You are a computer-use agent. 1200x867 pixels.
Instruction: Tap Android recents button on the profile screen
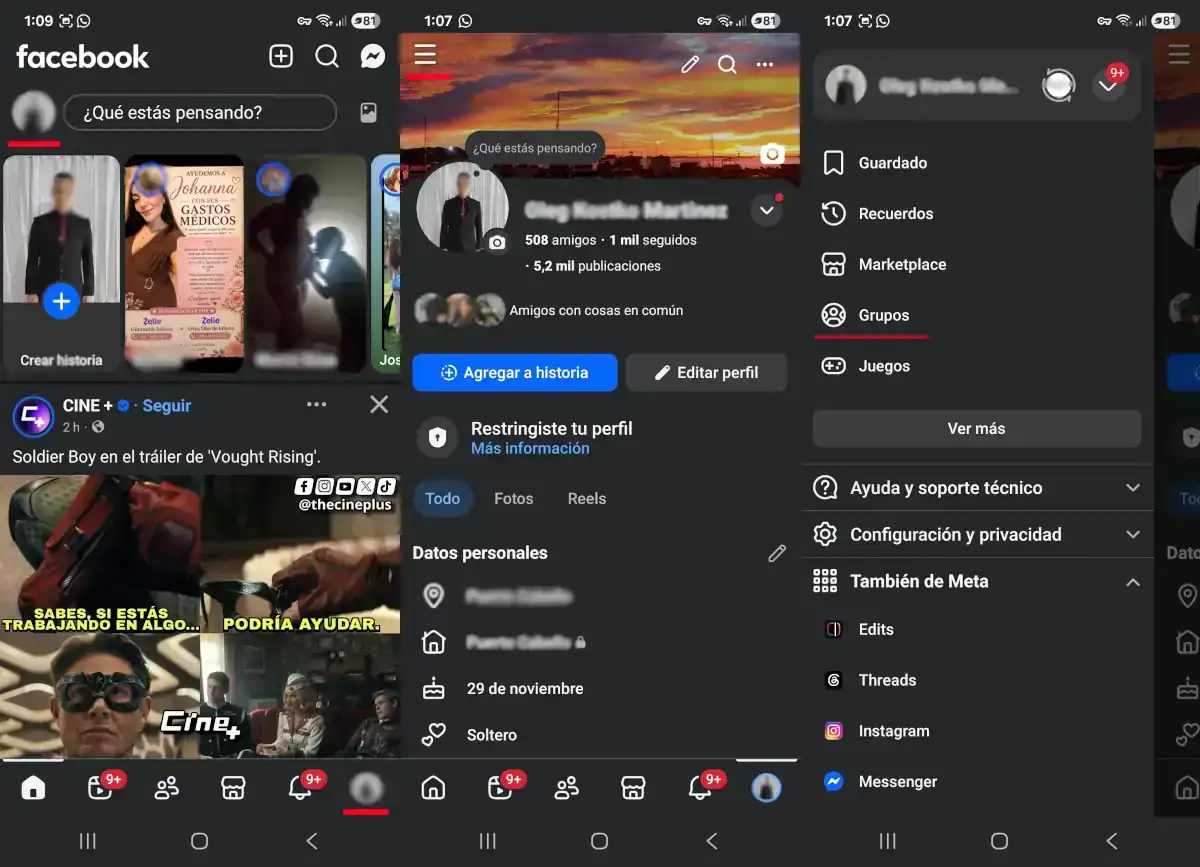pyautogui.click(x=487, y=841)
